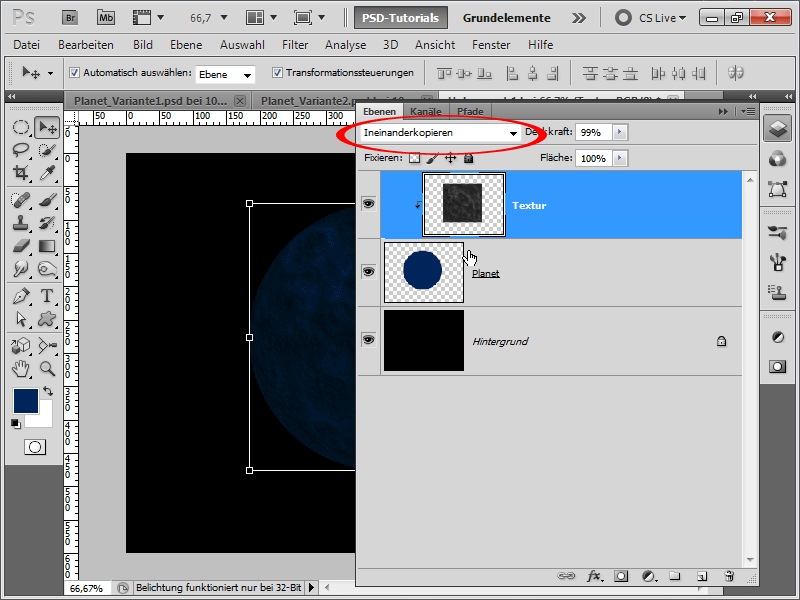Select the 3D Object Rotate tool
The image size is (800, 600).
pos(20,345)
